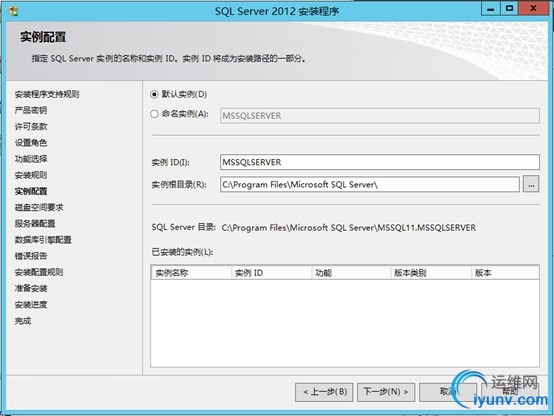Screen dimensions: 554x416
Task: Click the 实例 ID(I) input field
Action: point(380,162)
